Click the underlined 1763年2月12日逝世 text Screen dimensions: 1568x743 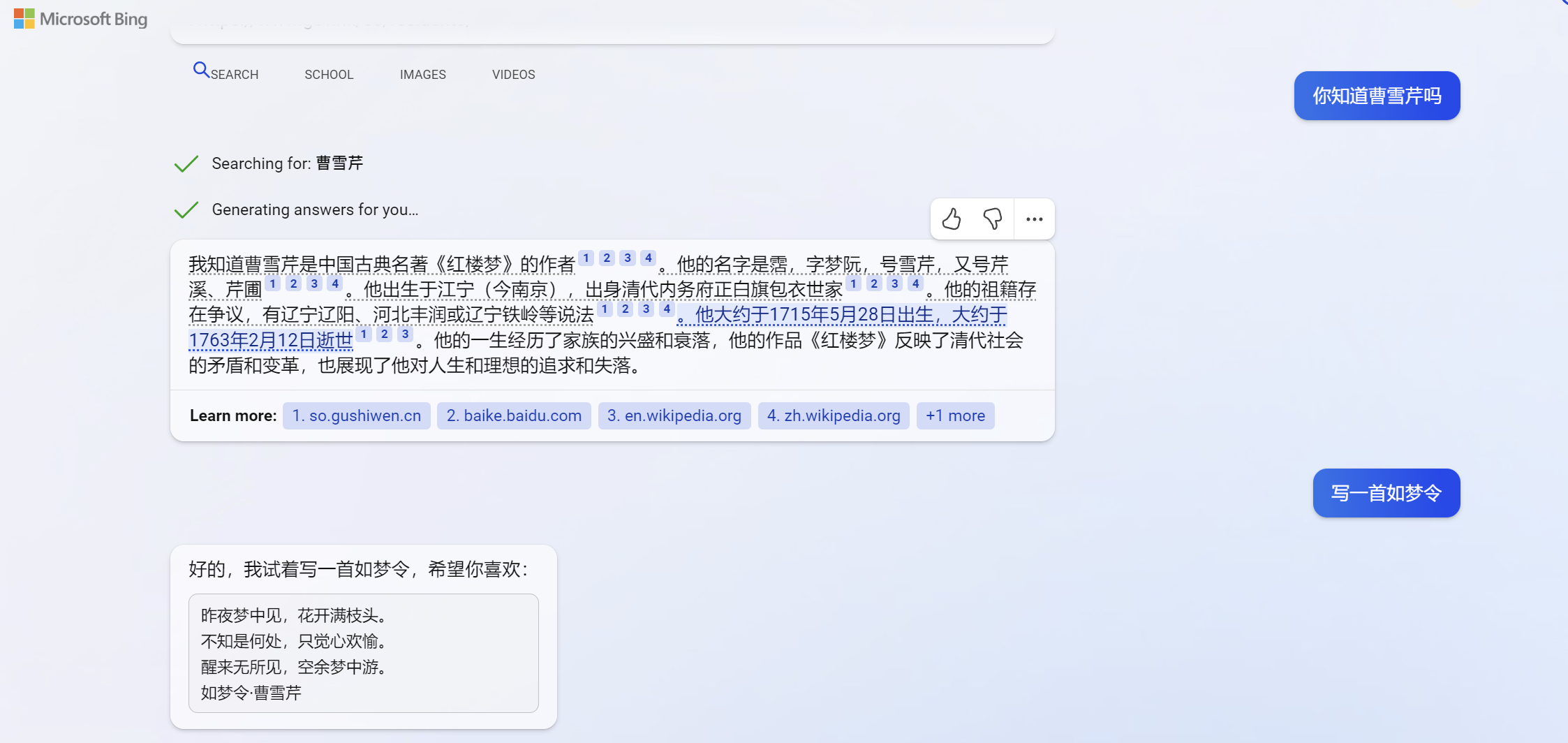pos(271,341)
